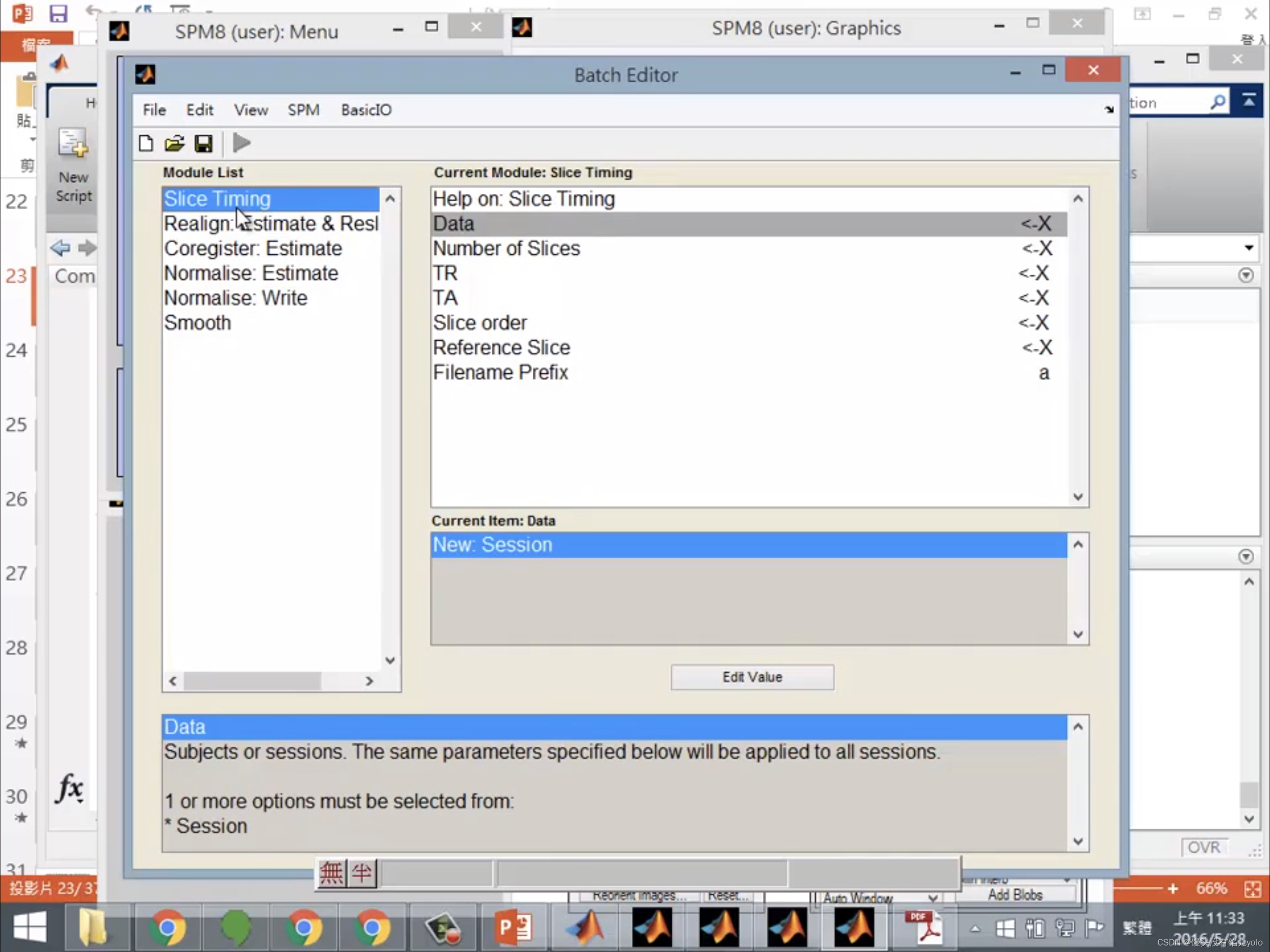Open the Edit menu in Batch Editor
Image resolution: width=1270 pixels, height=952 pixels.
pyautogui.click(x=200, y=110)
